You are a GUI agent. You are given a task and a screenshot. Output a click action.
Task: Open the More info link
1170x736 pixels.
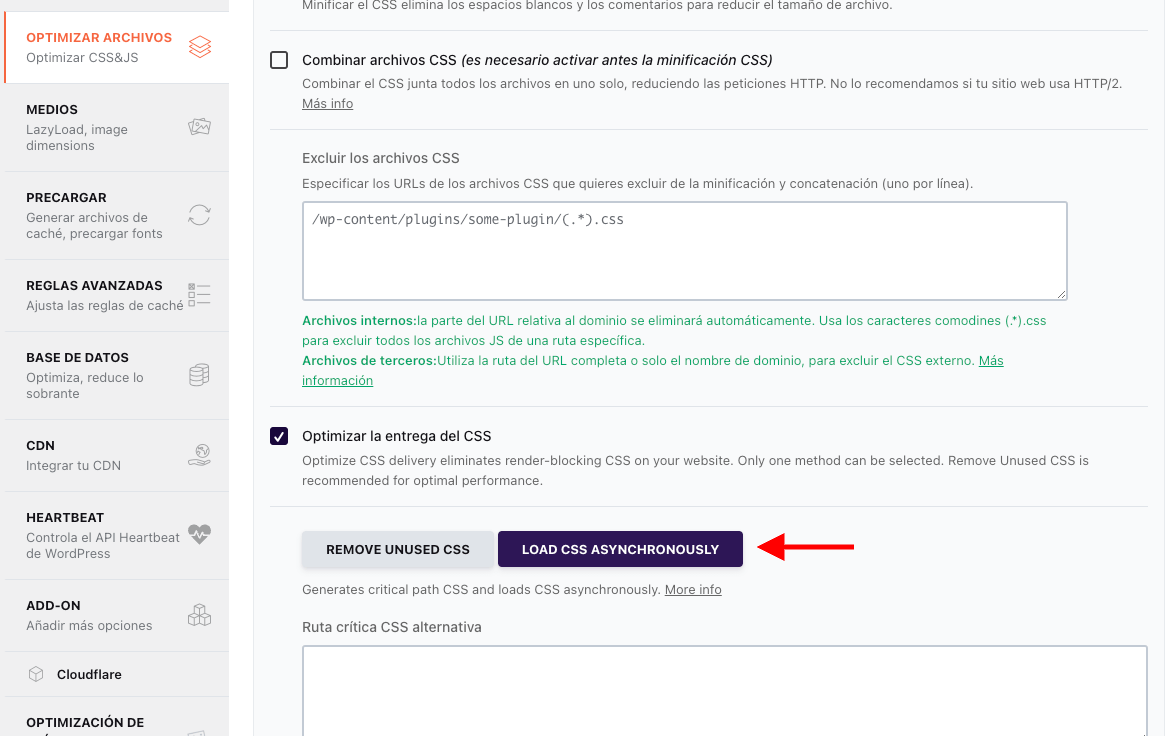point(693,590)
